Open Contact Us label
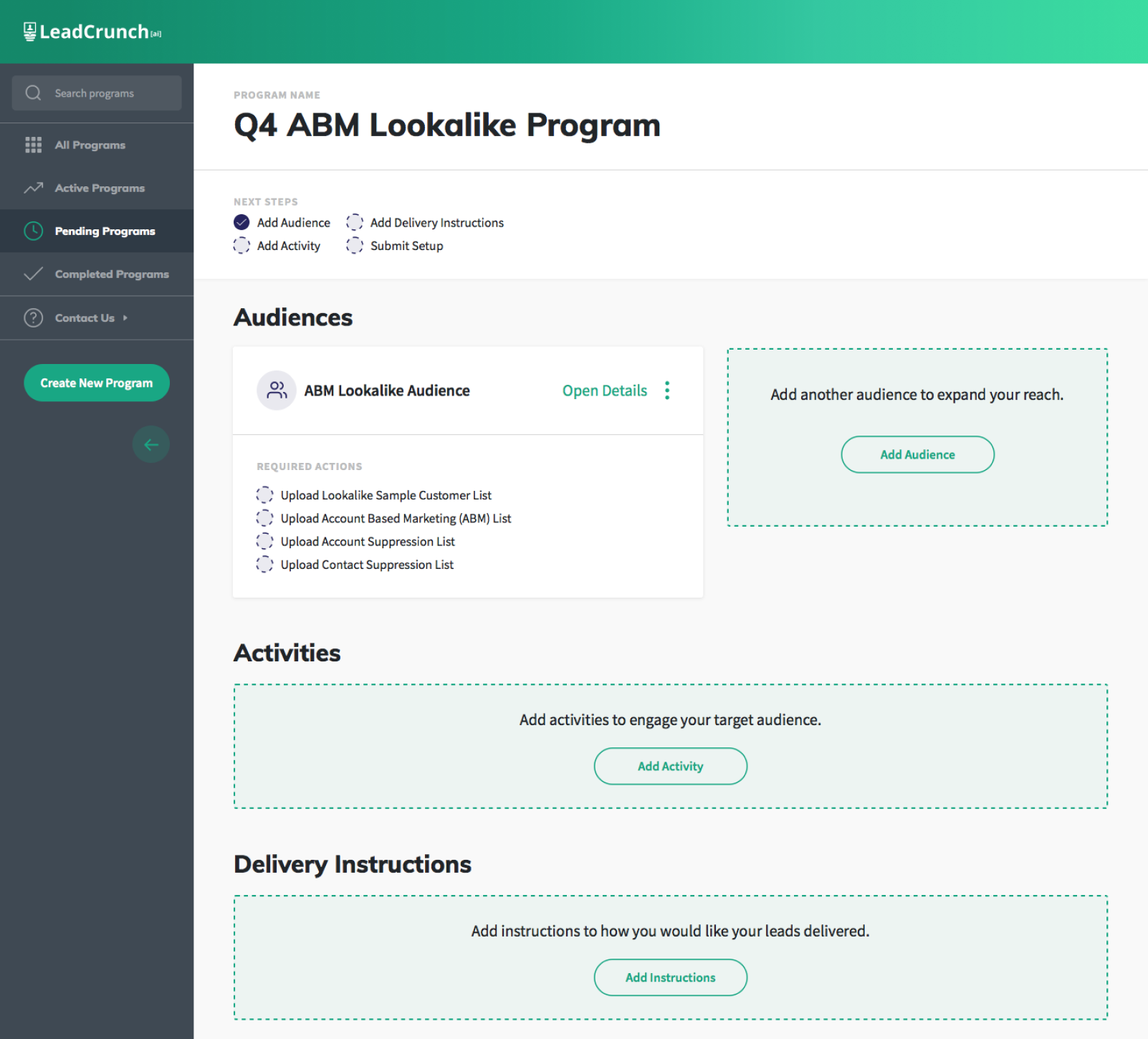This screenshot has width=1148, height=1039. point(85,318)
